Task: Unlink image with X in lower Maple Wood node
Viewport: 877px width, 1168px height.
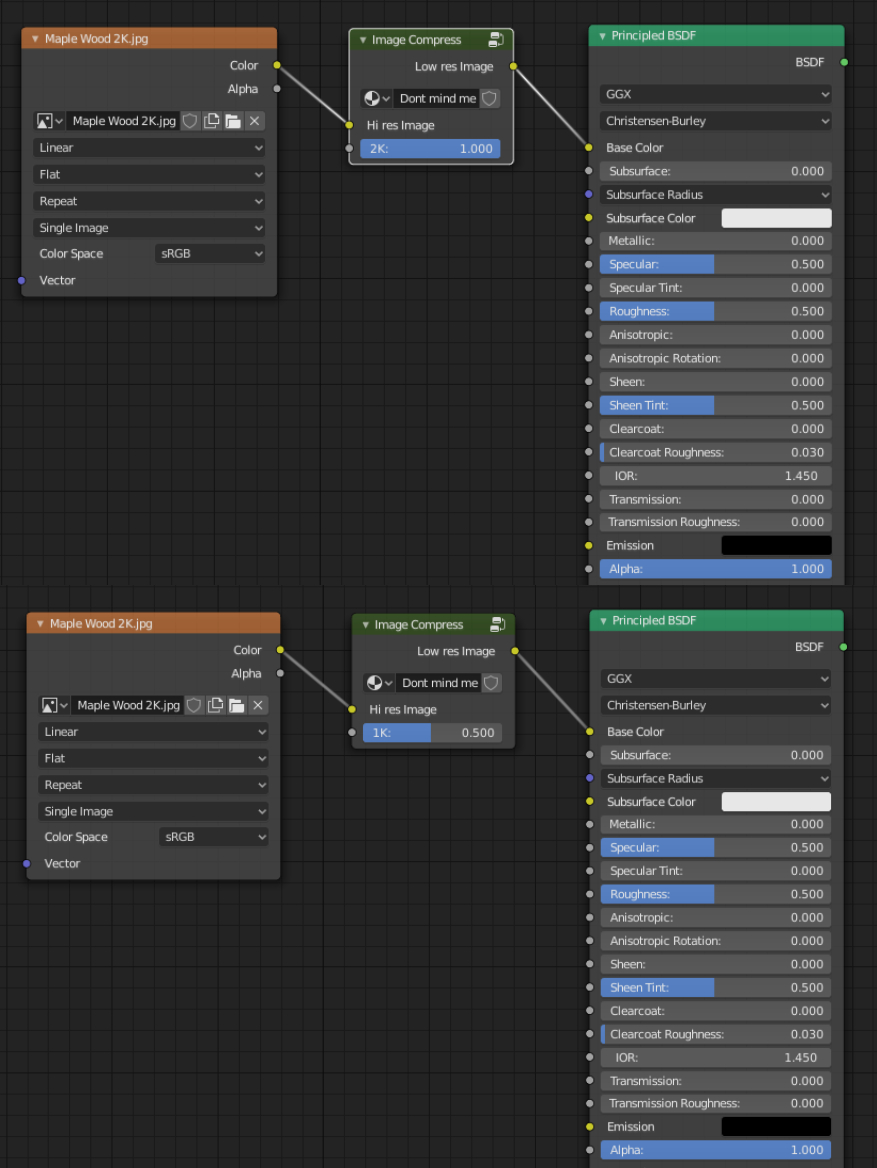Action: 258,705
